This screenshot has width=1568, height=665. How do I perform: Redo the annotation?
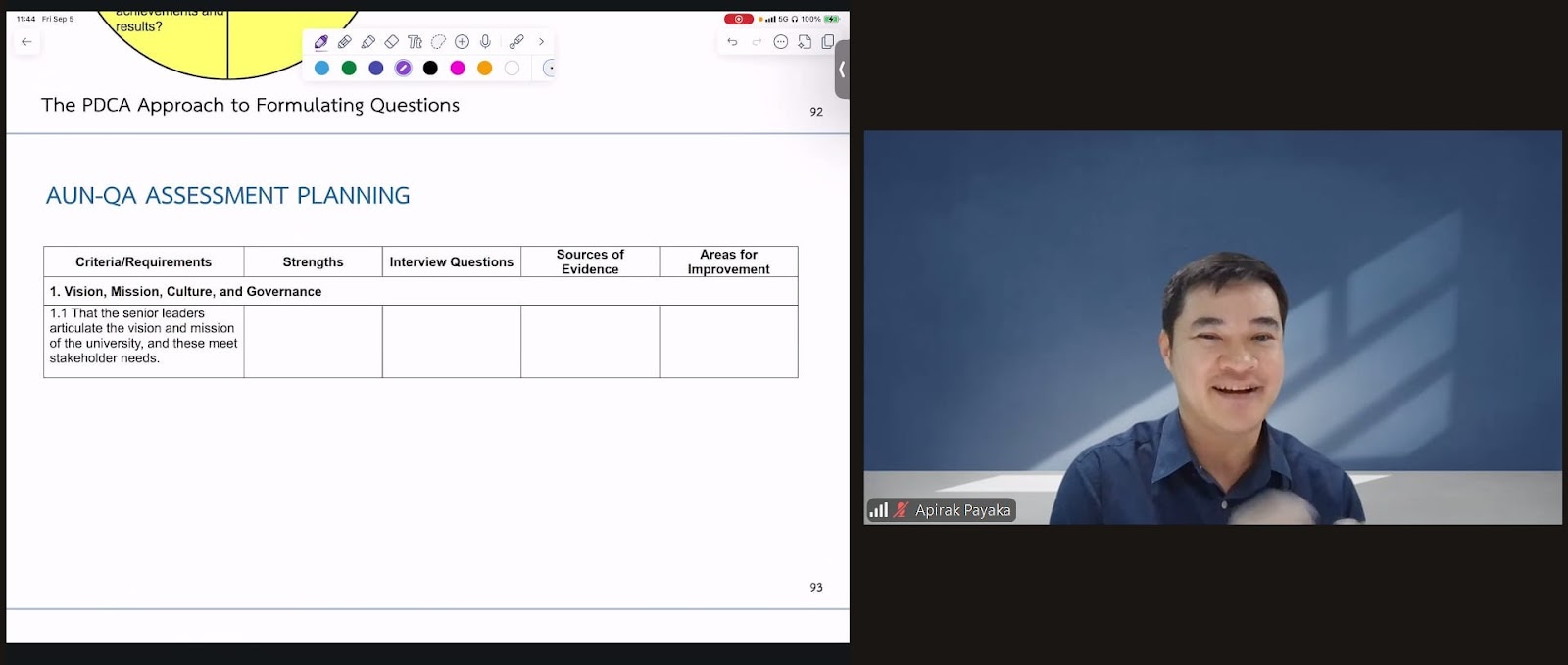point(757,42)
